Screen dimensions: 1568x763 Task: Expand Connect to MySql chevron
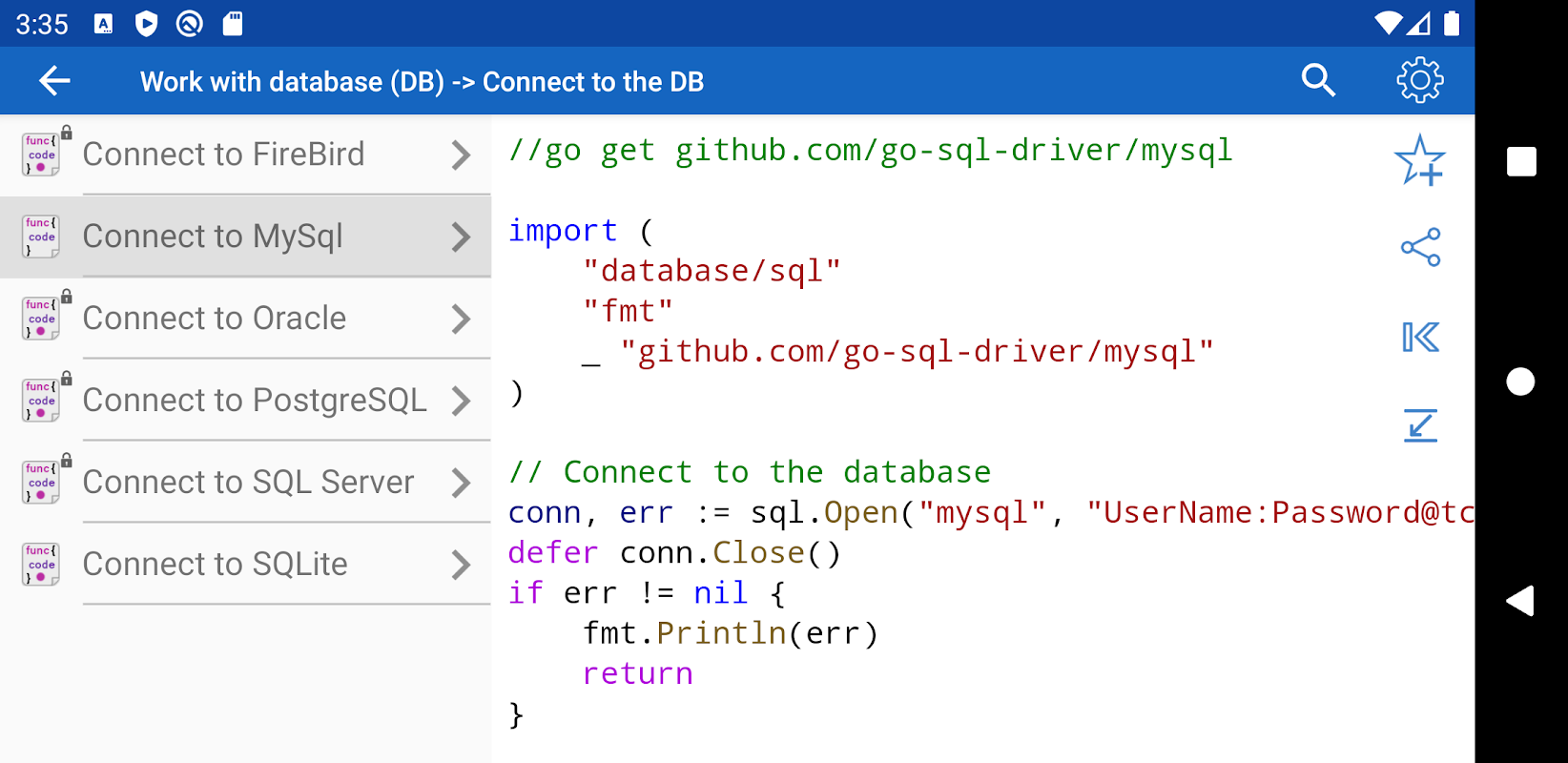[x=461, y=237]
